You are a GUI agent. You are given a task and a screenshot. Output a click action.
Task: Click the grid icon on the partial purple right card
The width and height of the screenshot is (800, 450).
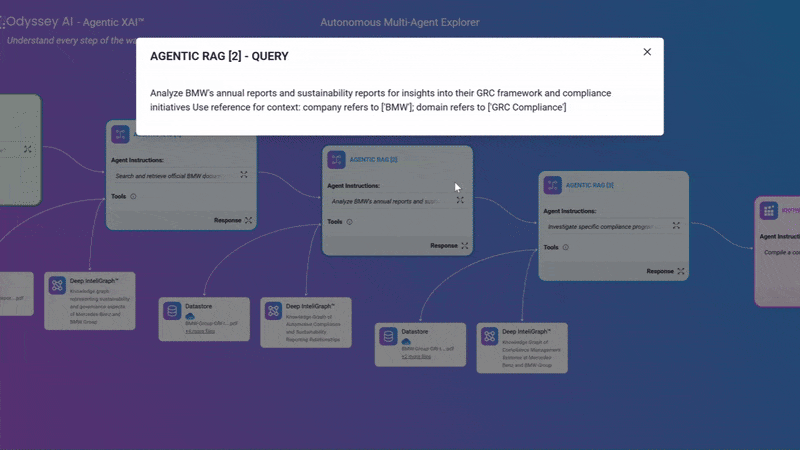point(769,211)
